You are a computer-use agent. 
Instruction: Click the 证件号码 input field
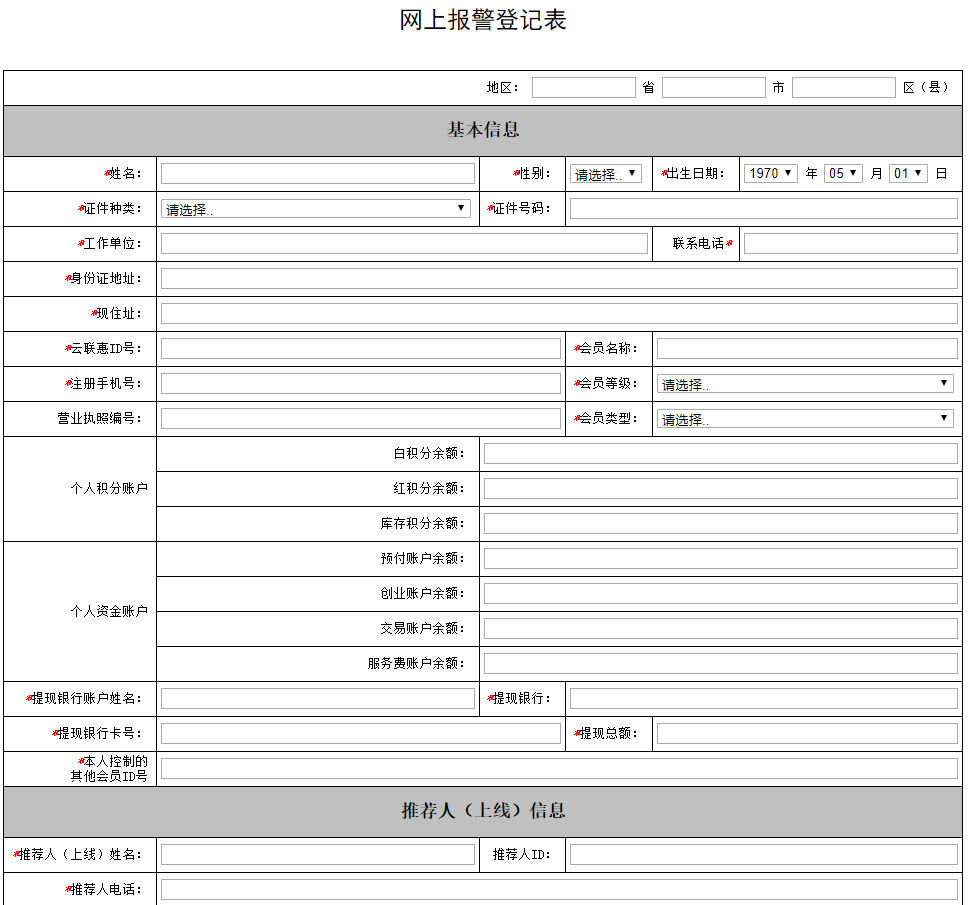coord(763,209)
